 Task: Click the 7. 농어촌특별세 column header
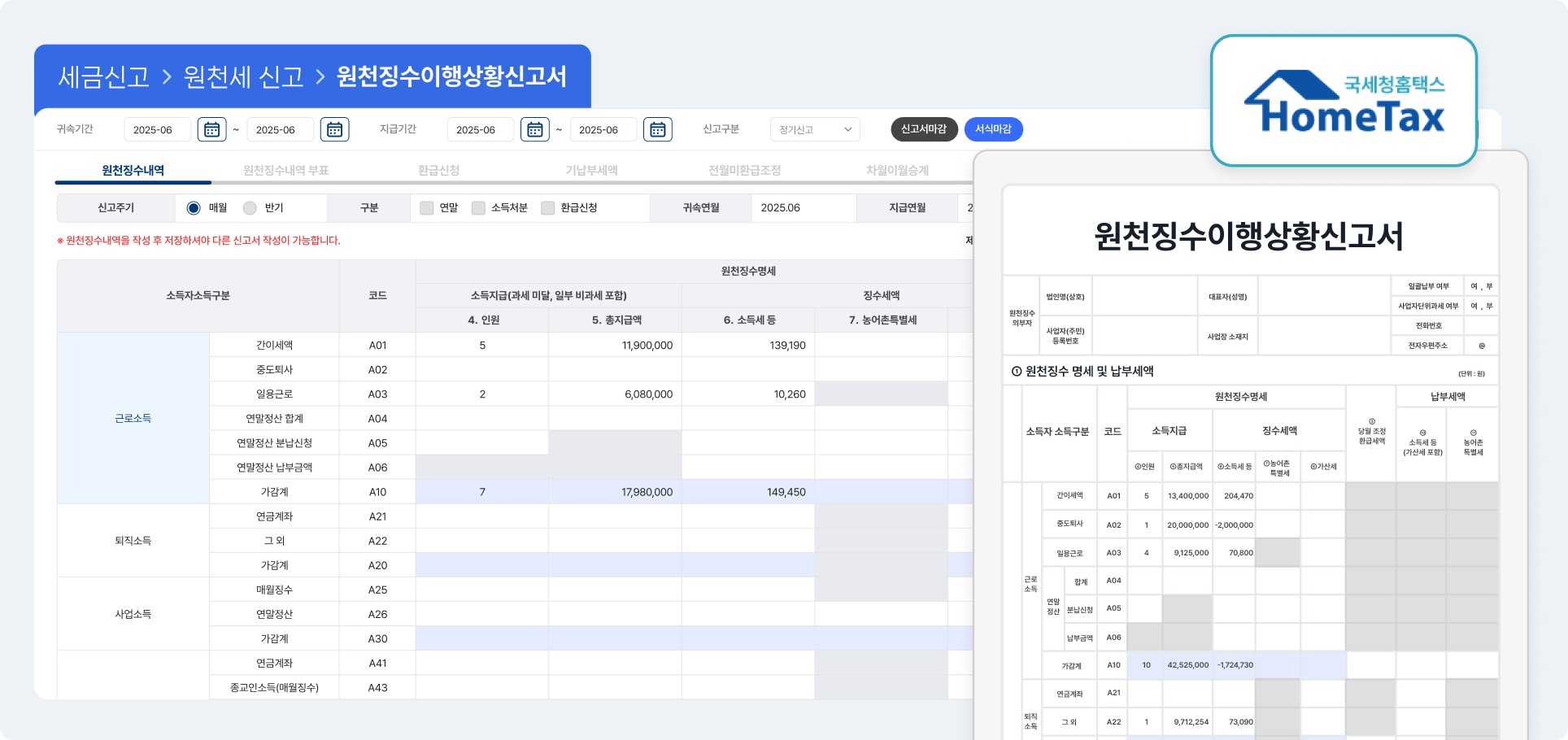pos(883,320)
